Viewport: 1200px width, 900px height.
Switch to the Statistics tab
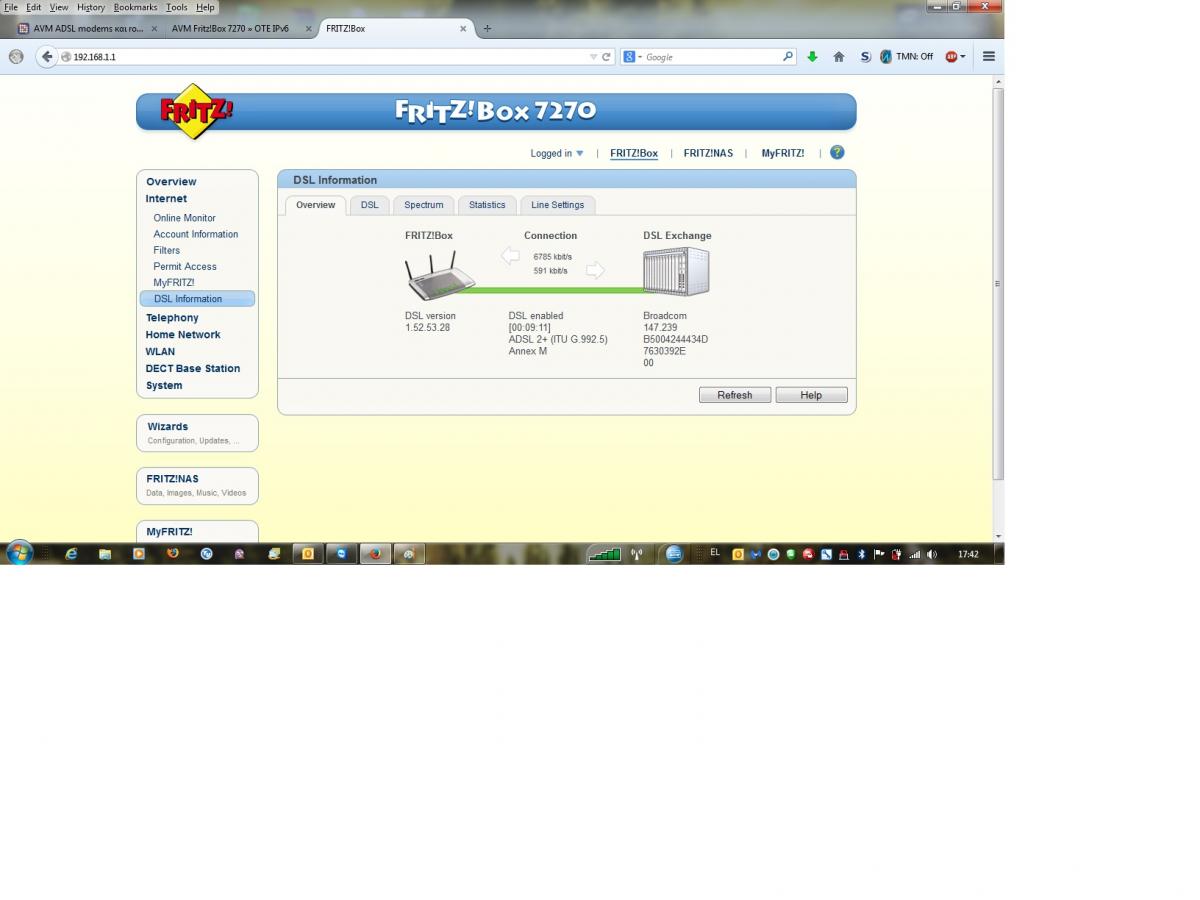[487, 205]
